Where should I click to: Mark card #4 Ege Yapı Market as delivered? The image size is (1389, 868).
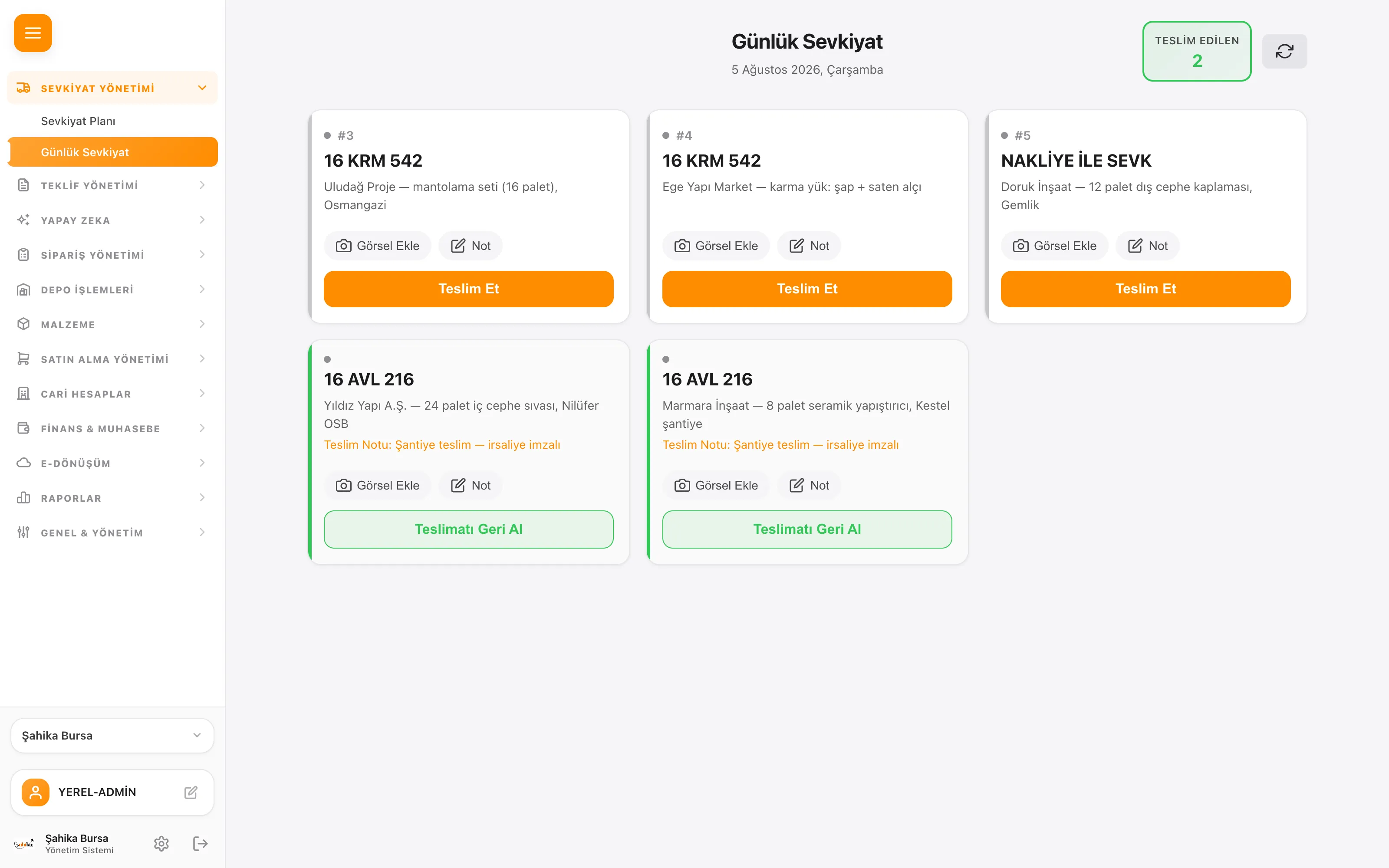(807, 289)
